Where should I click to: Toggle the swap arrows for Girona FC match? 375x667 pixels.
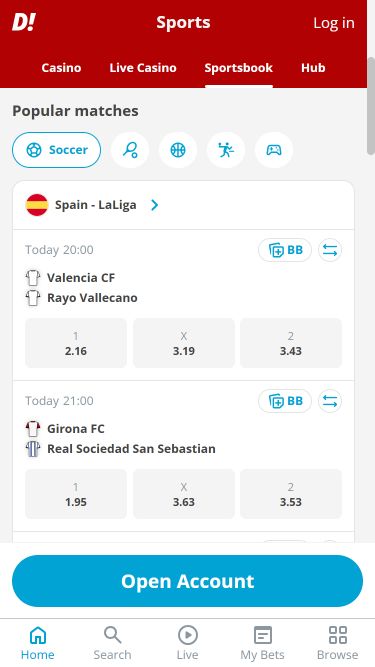(x=330, y=401)
